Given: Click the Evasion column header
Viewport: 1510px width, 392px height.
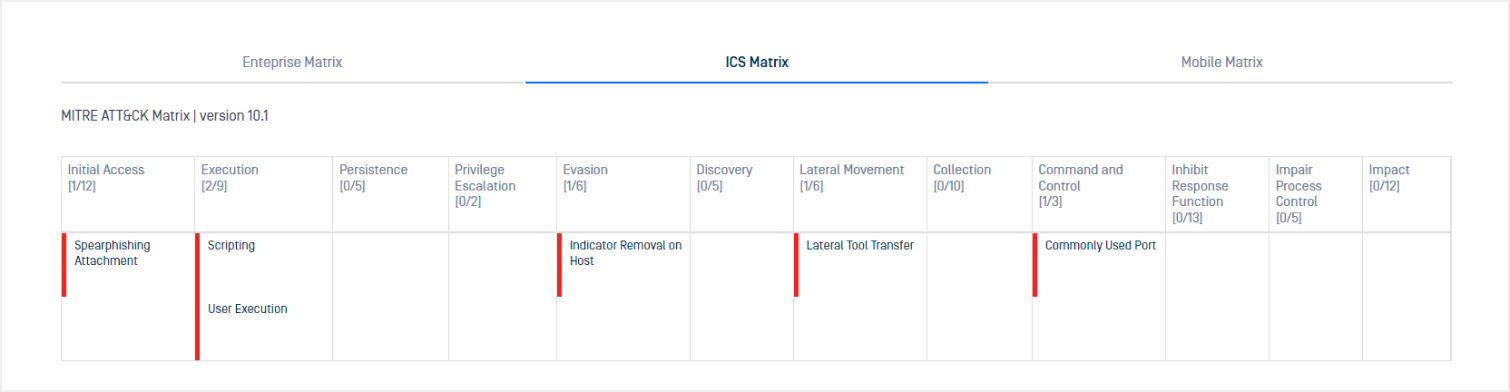Looking at the screenshot, I should pos(624,194).
